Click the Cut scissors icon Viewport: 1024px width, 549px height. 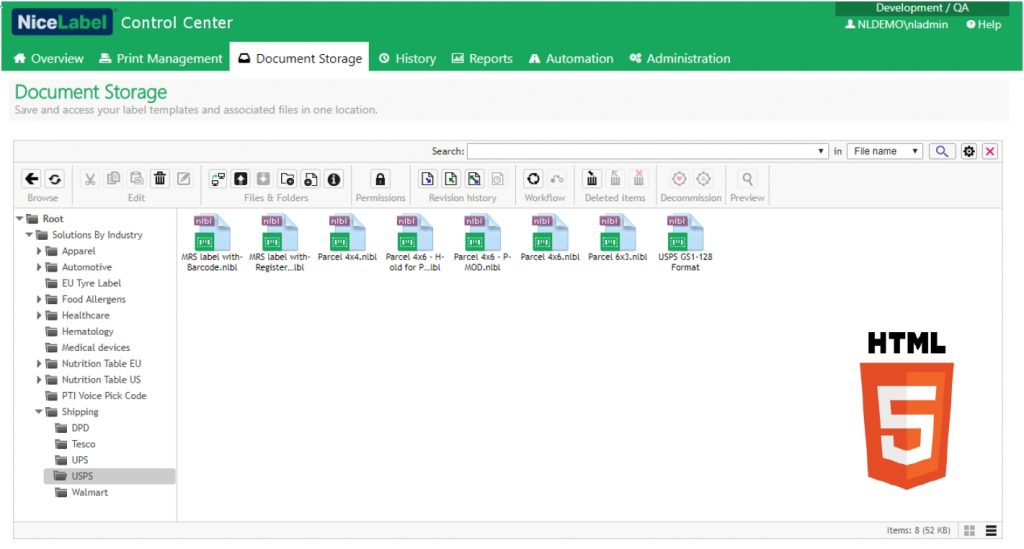point(90,179)
